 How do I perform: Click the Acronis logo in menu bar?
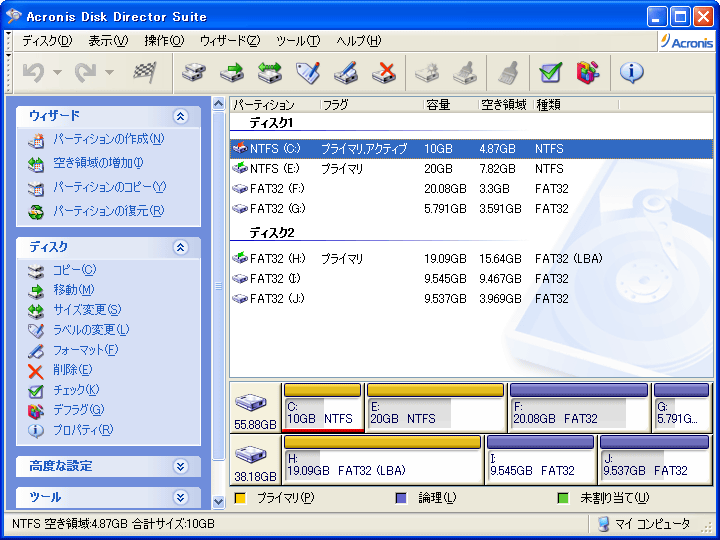pyautogui.click(x=687, y=42)
